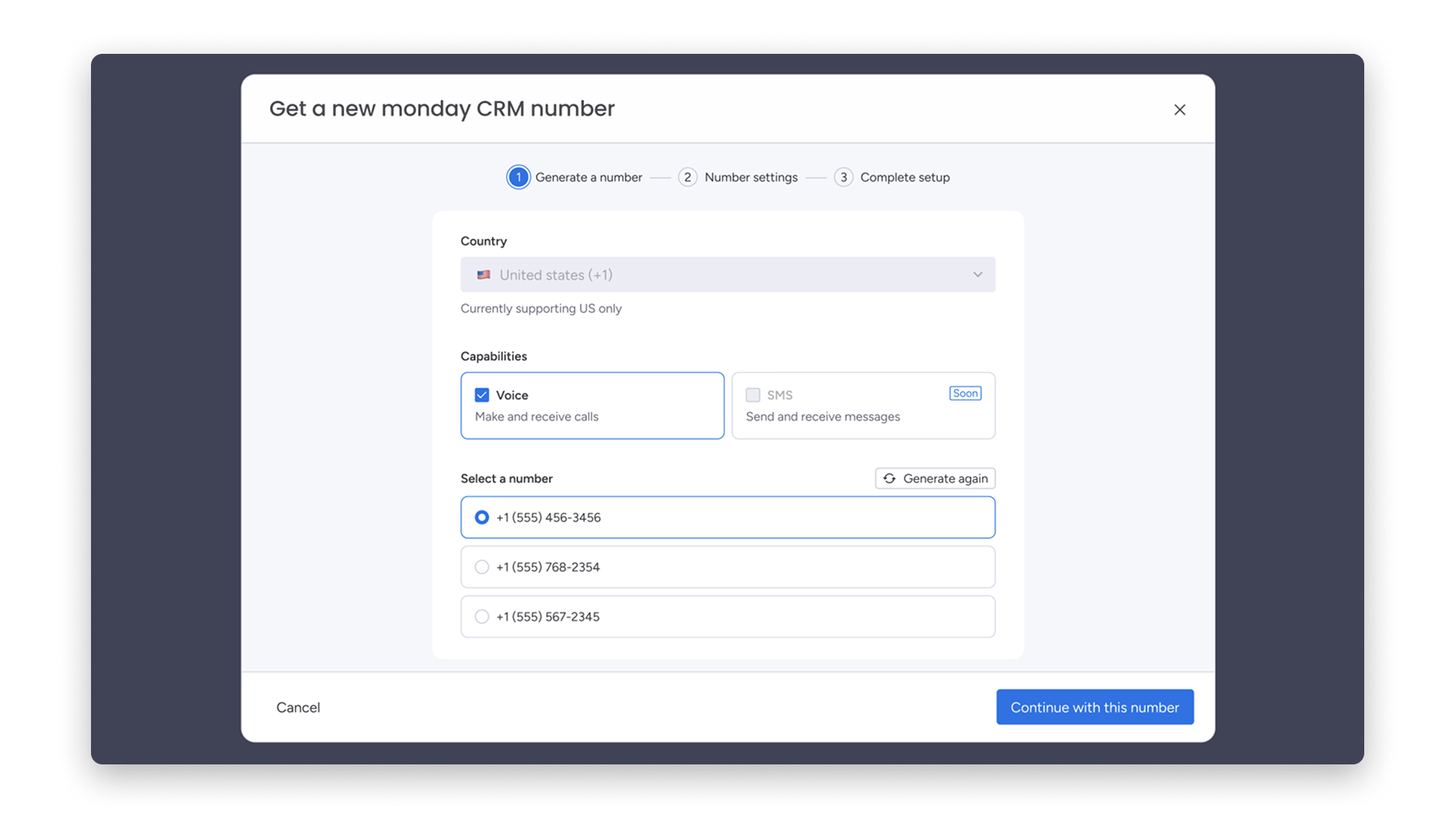Select the Voice capability card
The width and height of the screenshot is (1456, 819).
click(x=592, y=406)
